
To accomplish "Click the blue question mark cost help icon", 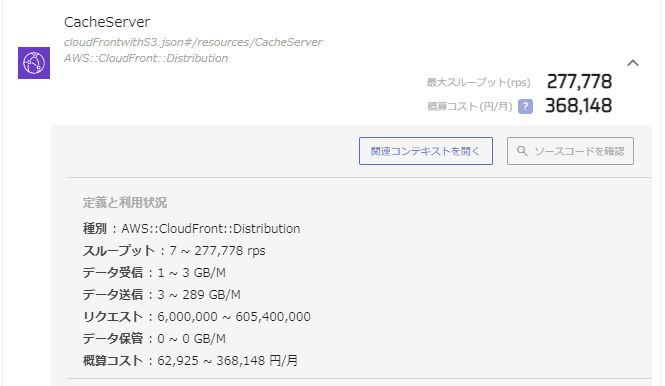I will pyautogui.click(x=525, y=106).
